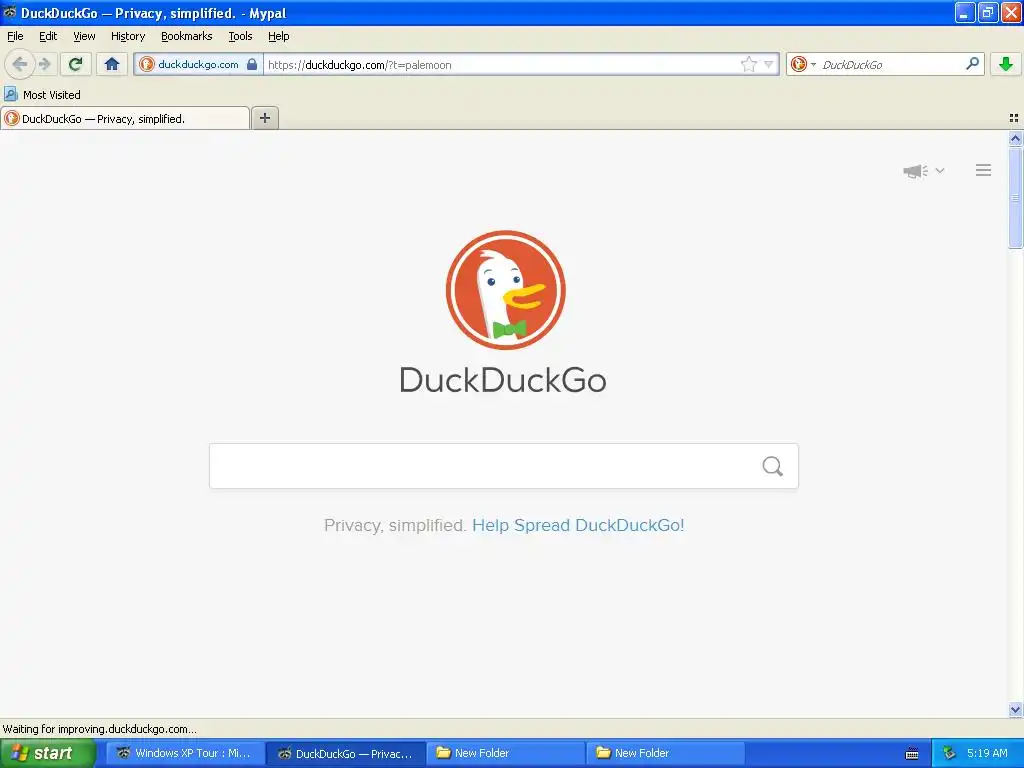Click the DuckDuckGo wordmark text
This screenshot has width=1024, height=768.
(503, 380)
